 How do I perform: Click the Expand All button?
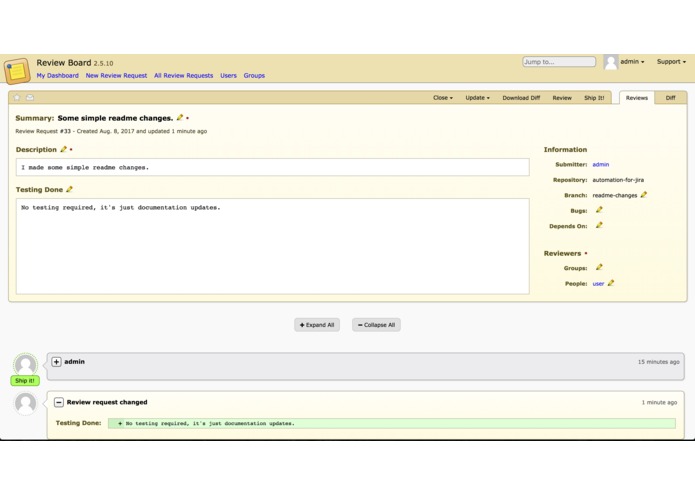coord(317,325)
